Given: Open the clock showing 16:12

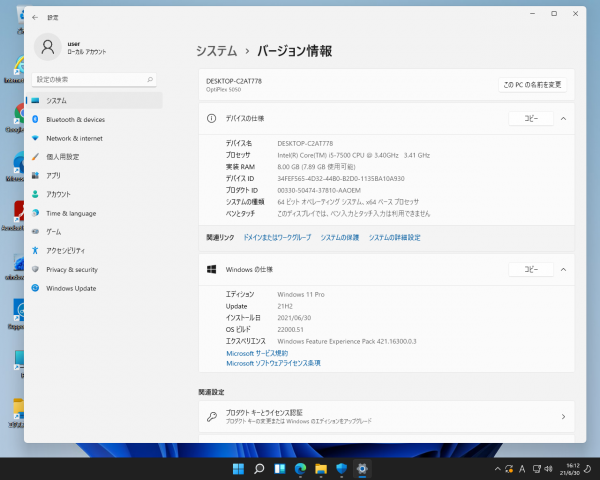Looking at the screenshot, I should coord(569,469).
